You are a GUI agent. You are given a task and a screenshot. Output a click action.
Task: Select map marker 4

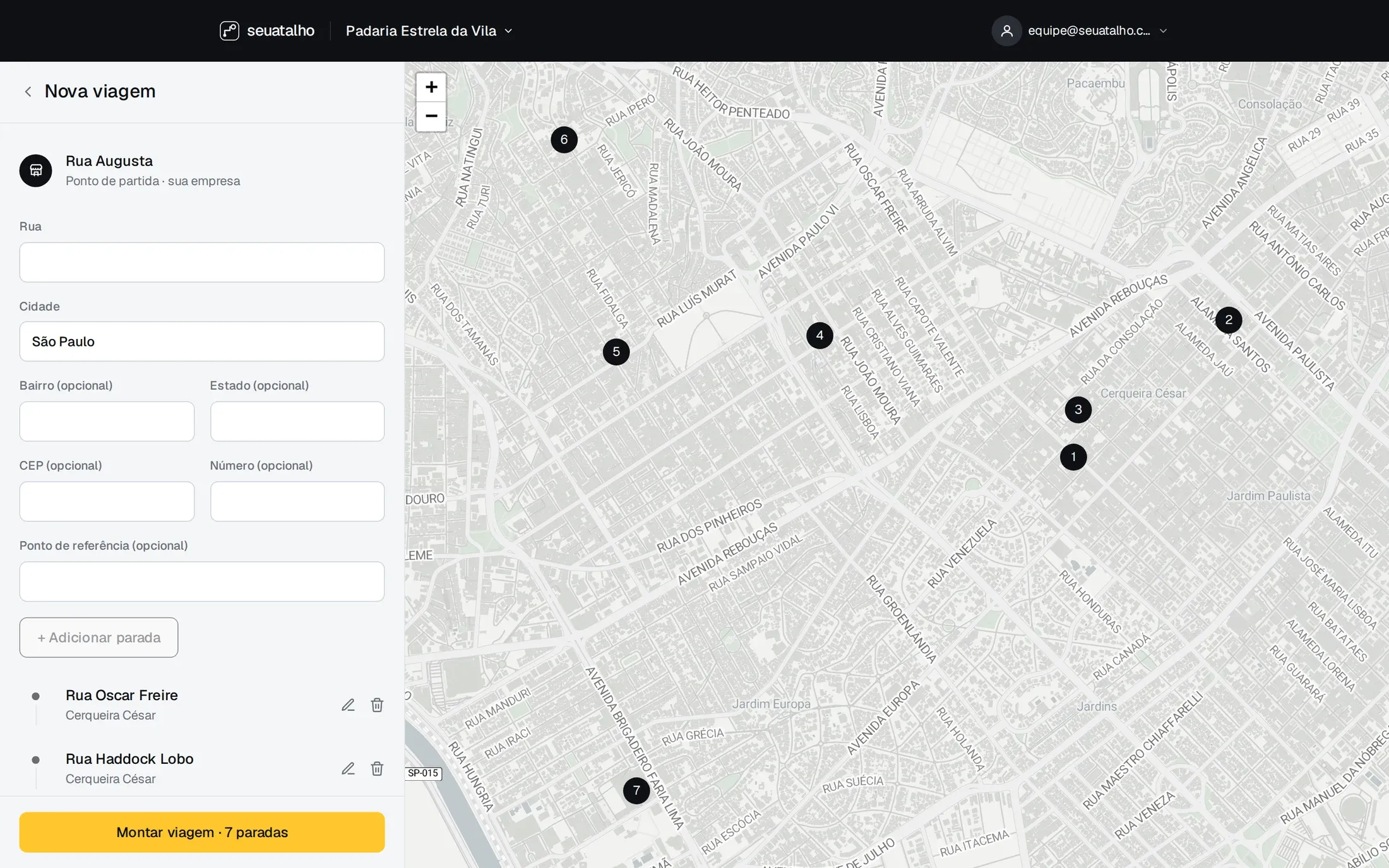click(820, 336)
